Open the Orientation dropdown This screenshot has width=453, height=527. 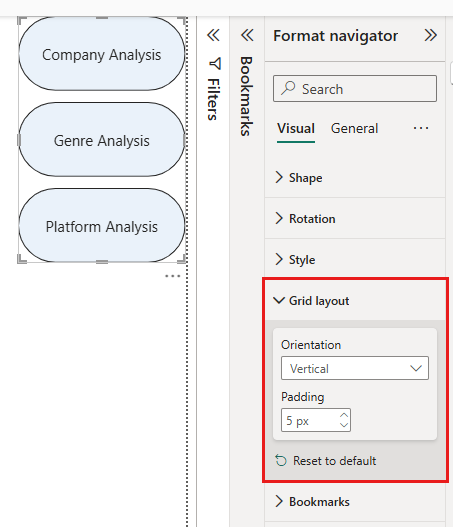[355, 368]
